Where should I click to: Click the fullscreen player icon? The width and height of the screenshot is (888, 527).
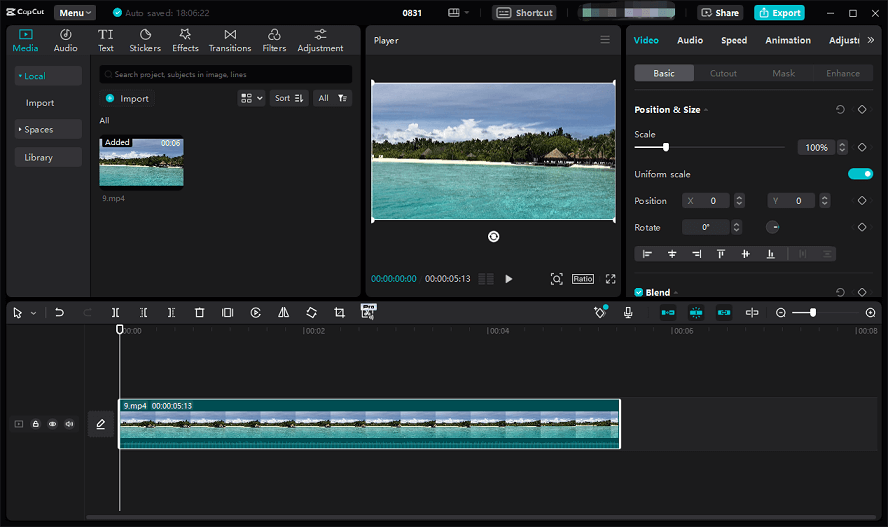tap(610, 279)
